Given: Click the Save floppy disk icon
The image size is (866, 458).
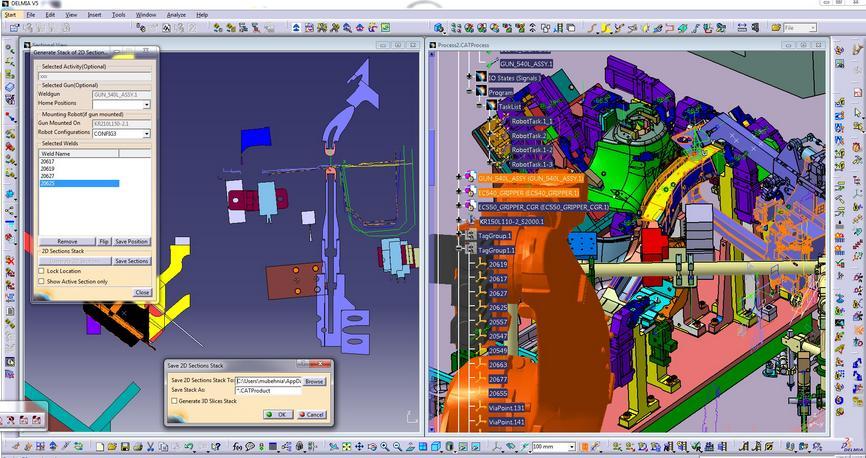Looking at the screenshot, I should pos(125,446).
